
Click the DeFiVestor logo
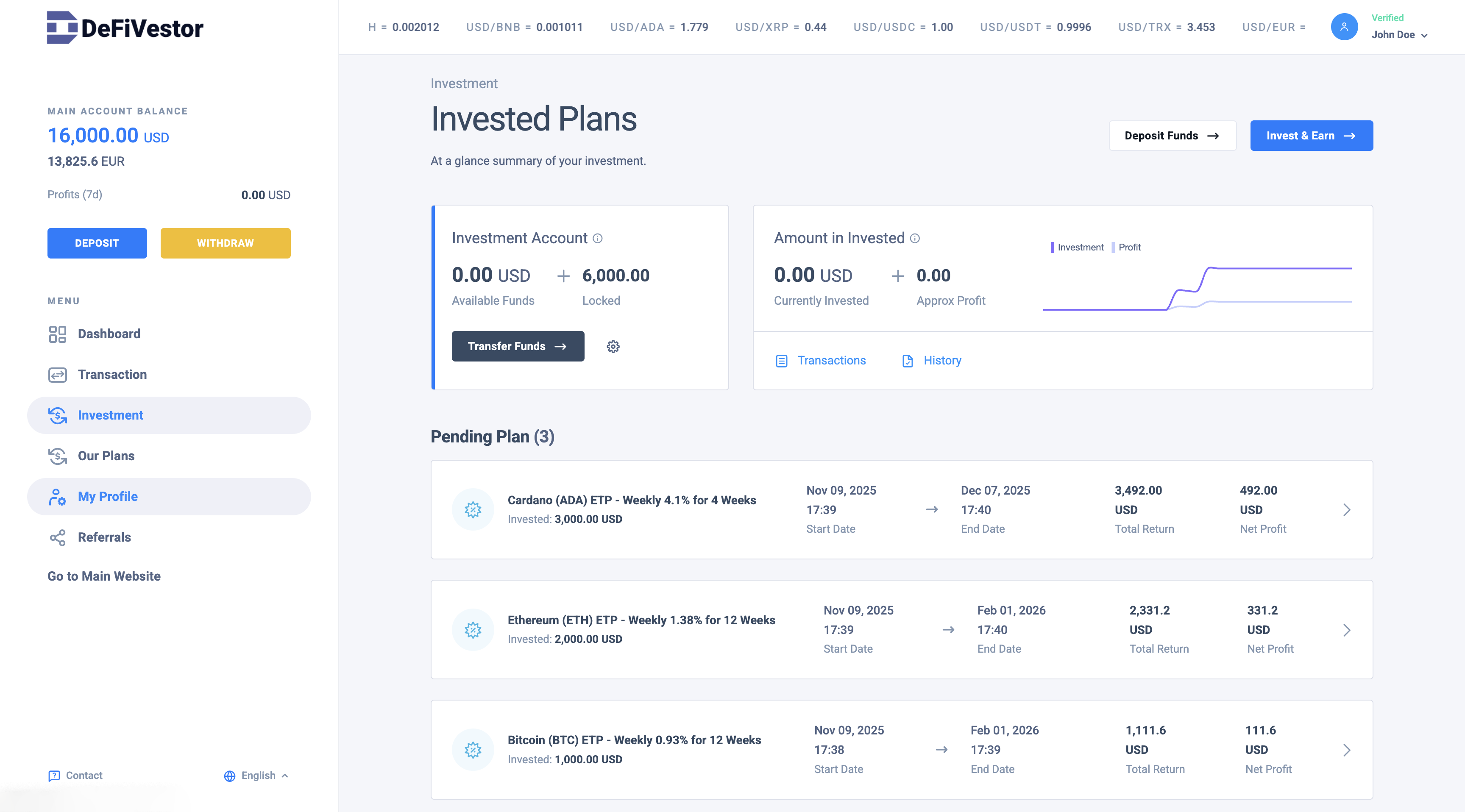point(125,27)
